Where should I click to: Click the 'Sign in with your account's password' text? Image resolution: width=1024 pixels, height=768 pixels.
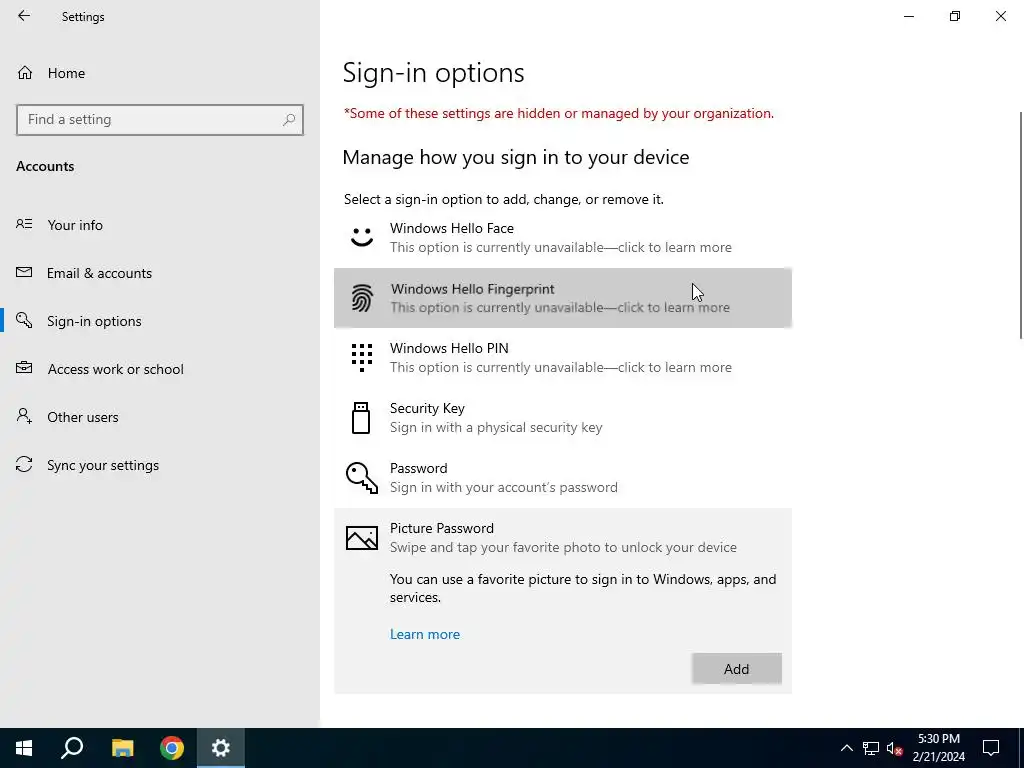[504, 487]
